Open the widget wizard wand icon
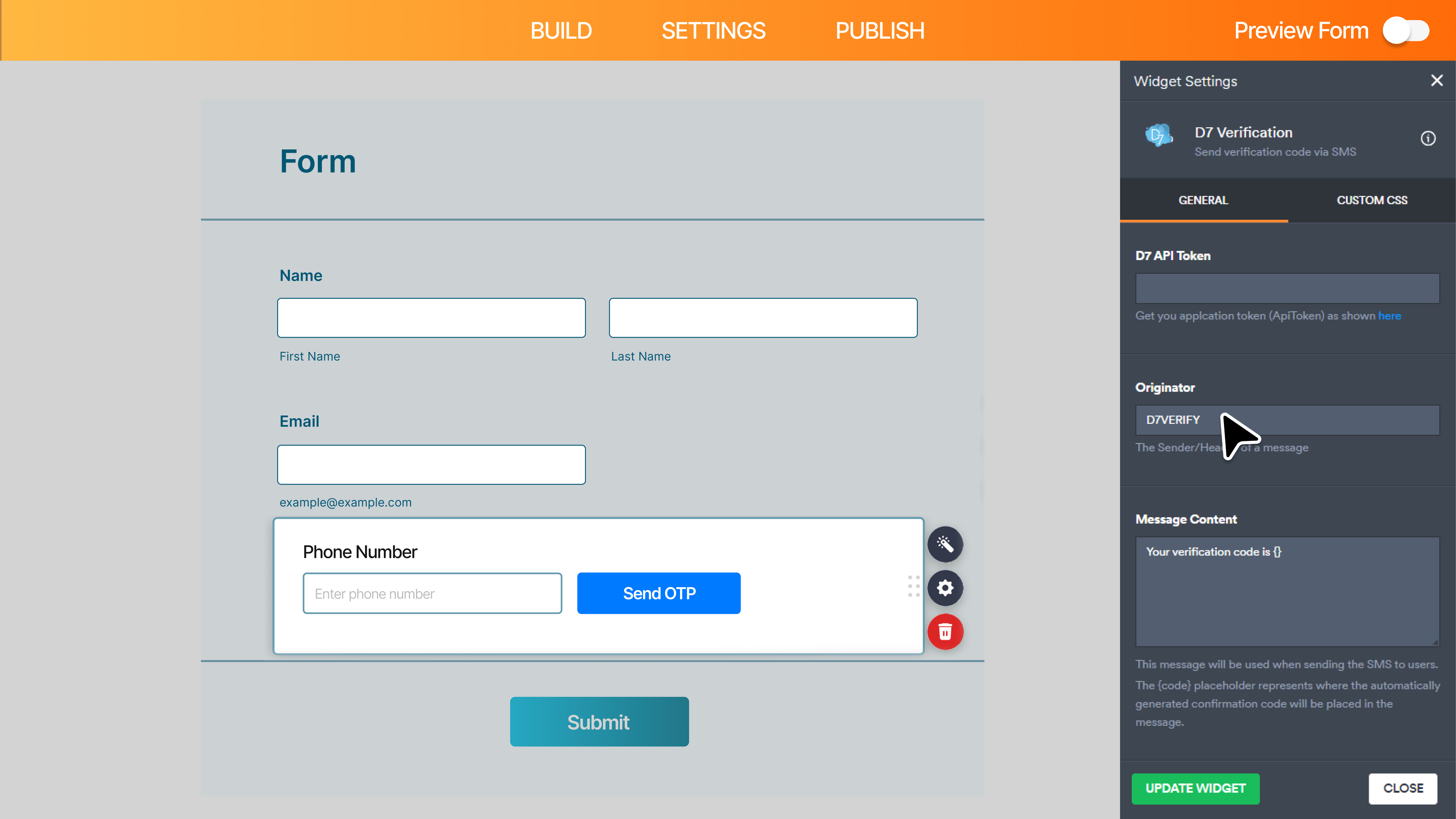Image resolution: width=1456 pixels, height=819 pixels. coord(945,544)
